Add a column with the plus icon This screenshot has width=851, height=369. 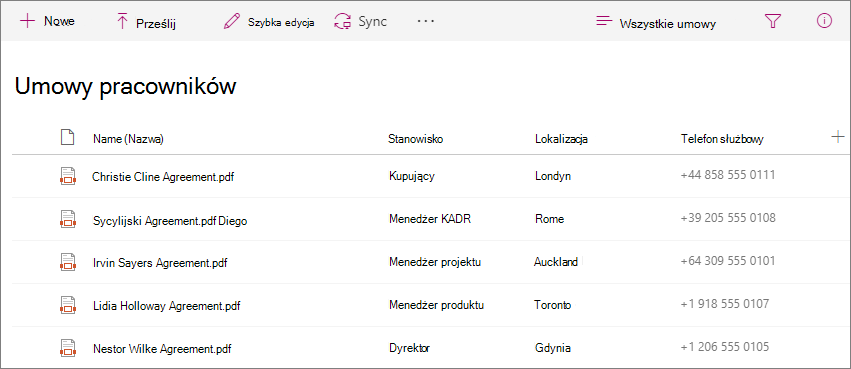[x=838, y=137]
